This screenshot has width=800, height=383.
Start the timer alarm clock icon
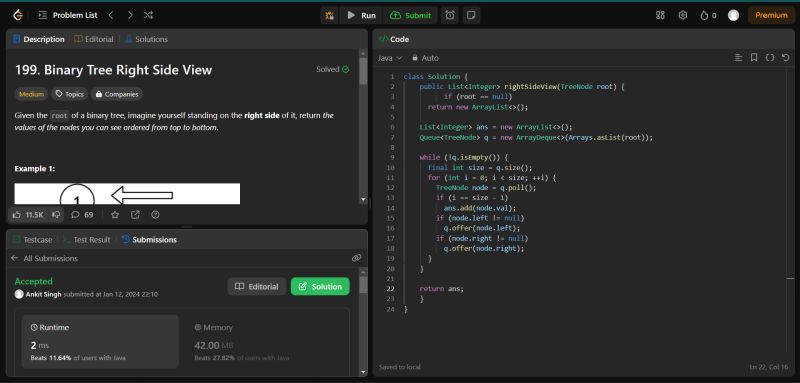coord(450,15)
